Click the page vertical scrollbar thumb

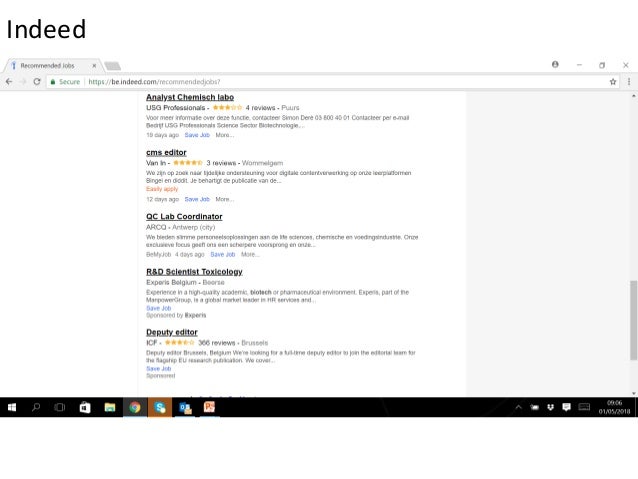(634, 320)
